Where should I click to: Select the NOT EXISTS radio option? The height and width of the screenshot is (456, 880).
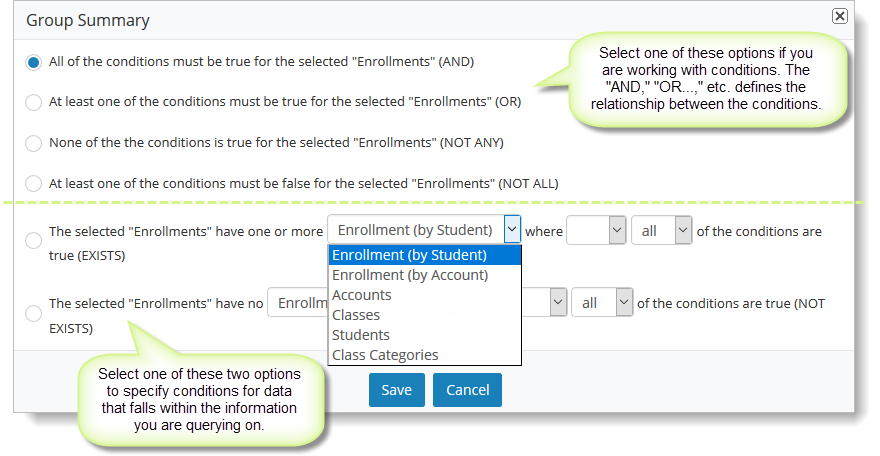34,313
